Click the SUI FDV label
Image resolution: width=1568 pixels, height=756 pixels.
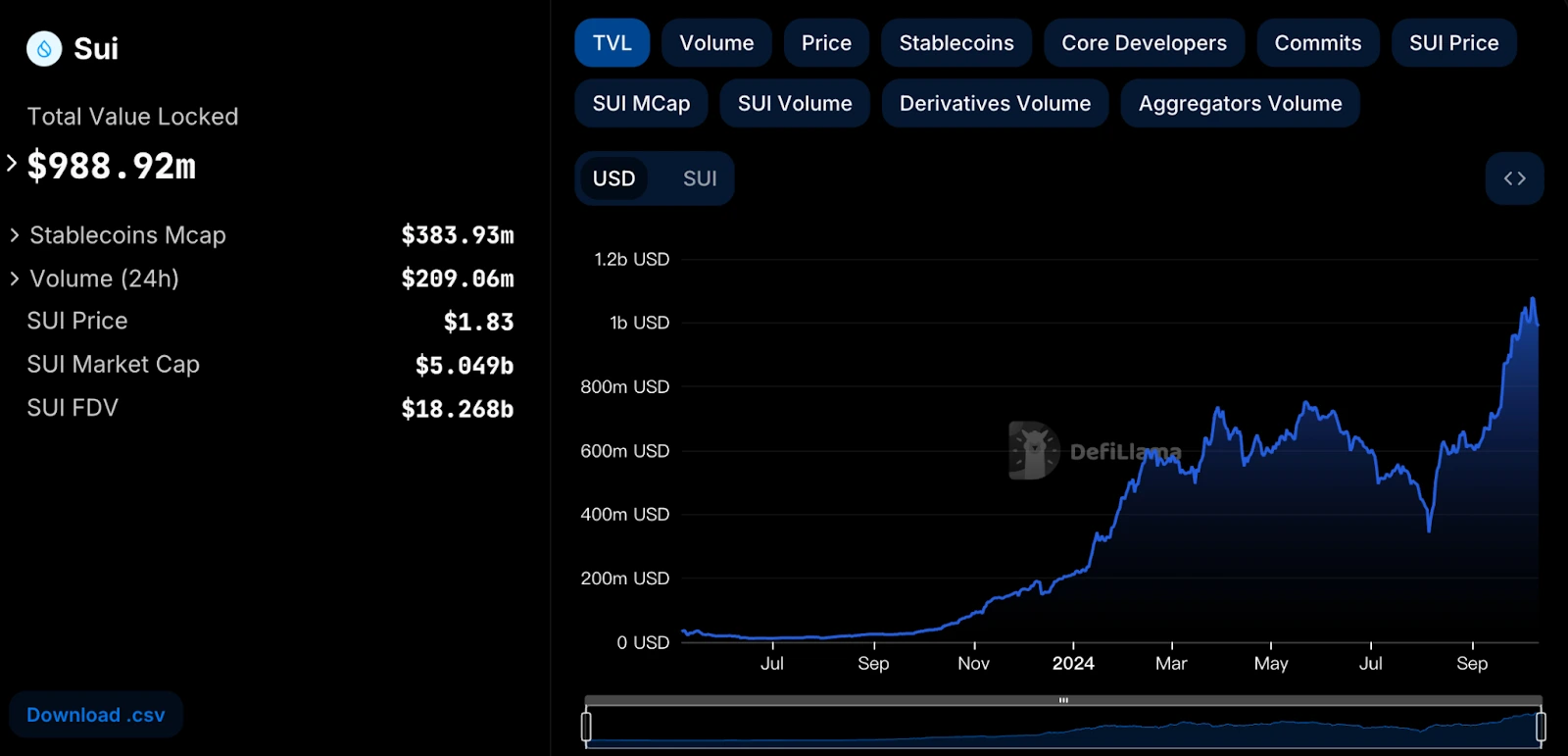click(x=73, y=408)
